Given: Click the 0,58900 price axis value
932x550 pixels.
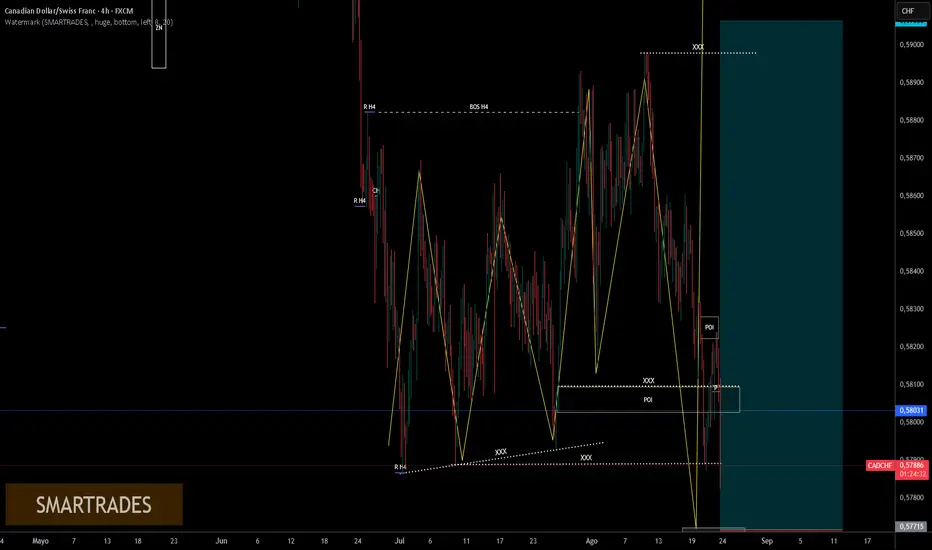Looking at the screenshot, I should pos(911,83).
